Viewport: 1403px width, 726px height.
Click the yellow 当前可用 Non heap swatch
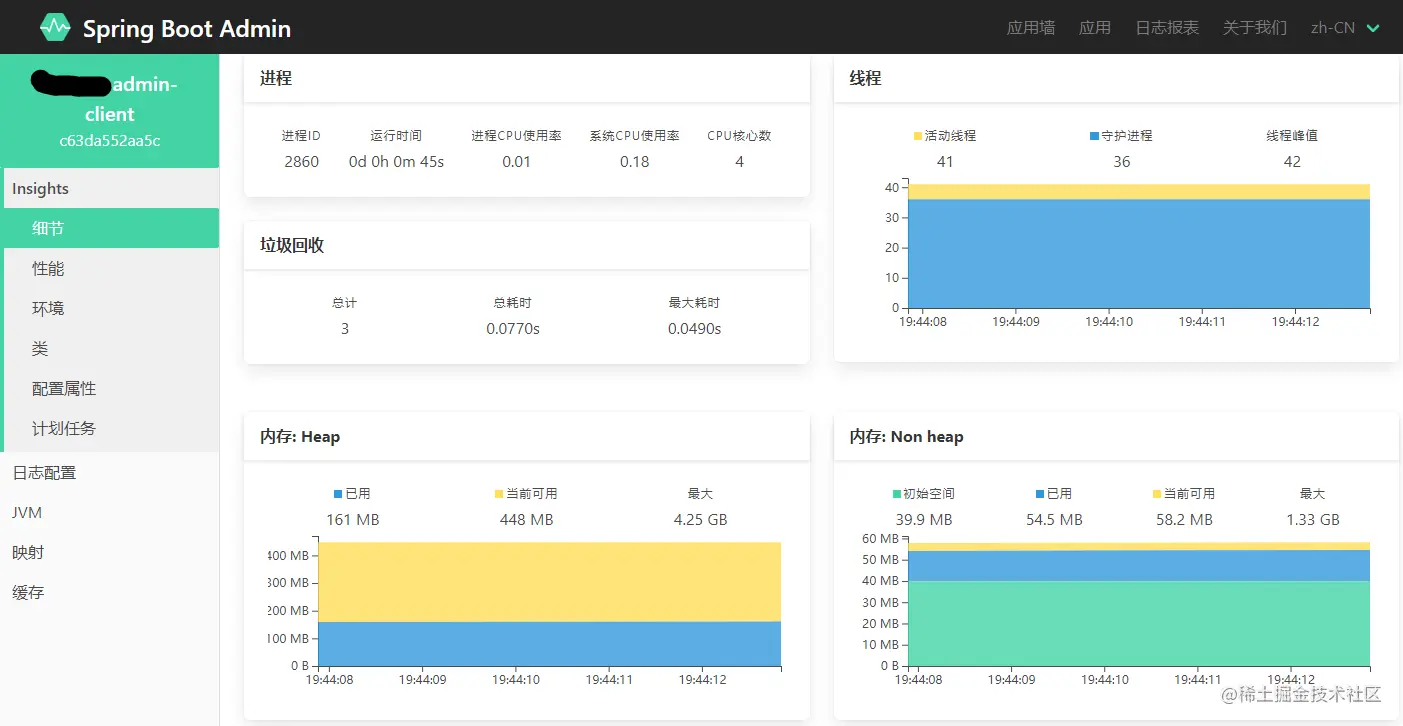click(1157, 494)
